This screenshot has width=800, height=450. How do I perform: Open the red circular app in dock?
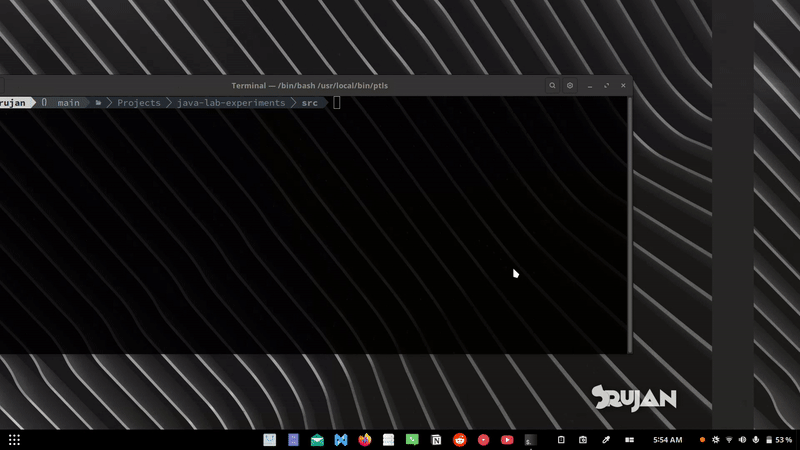[x=483, y=440]
